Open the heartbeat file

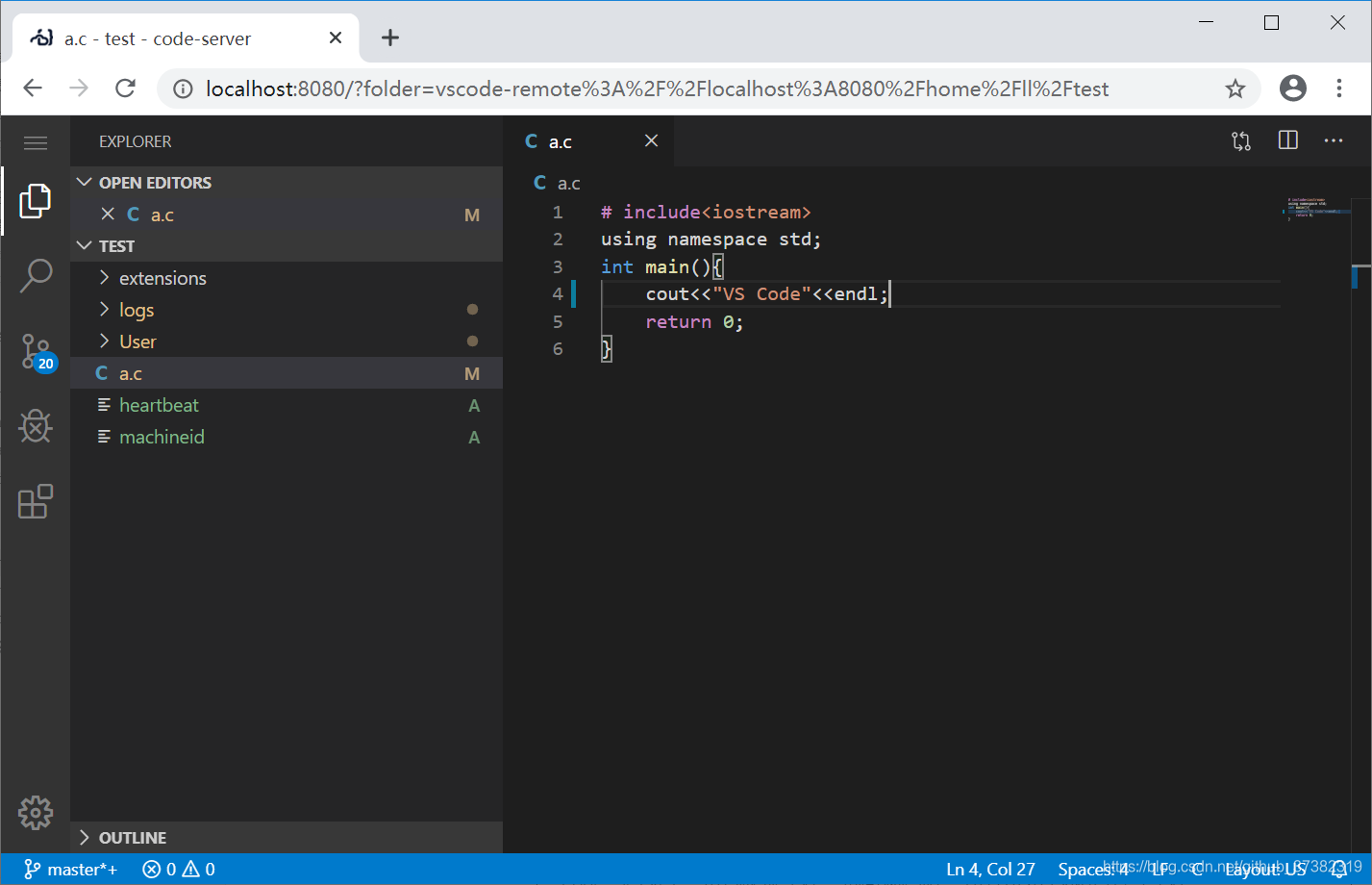pyautogui.click(x=287, y=405)
